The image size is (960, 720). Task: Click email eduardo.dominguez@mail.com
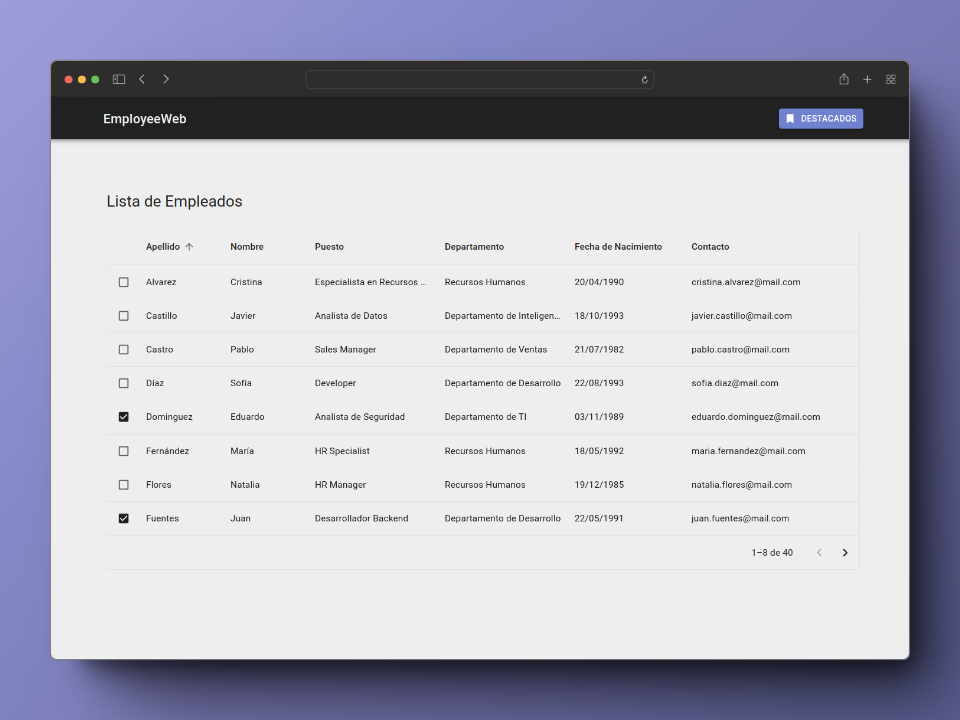pyautogui.click(x=756, y=417)
